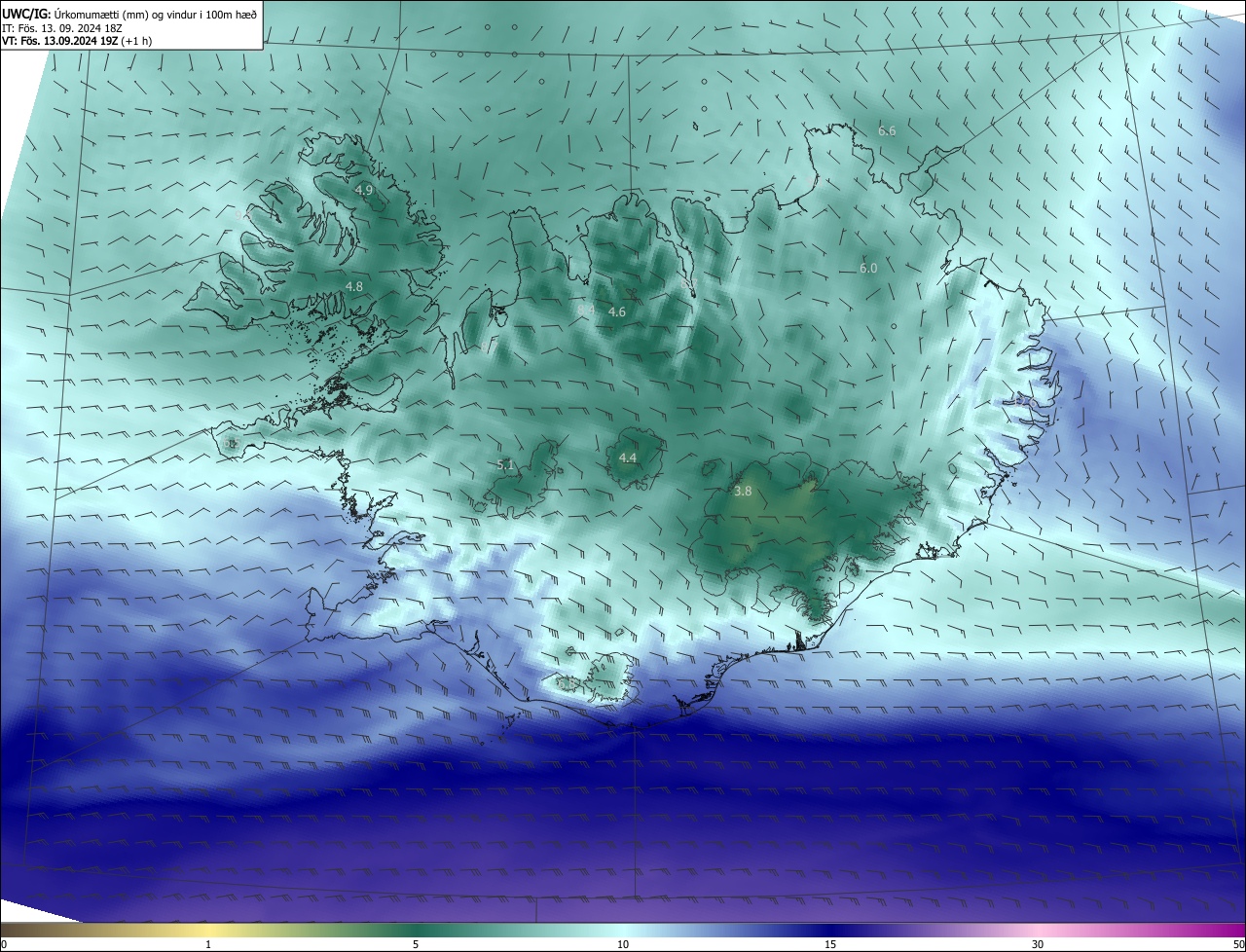Image resolution: width=1246 pixels, height=952 pixels.
Task: Select the 4.9 value in the Westfjords
Action: tap(364, 190)
